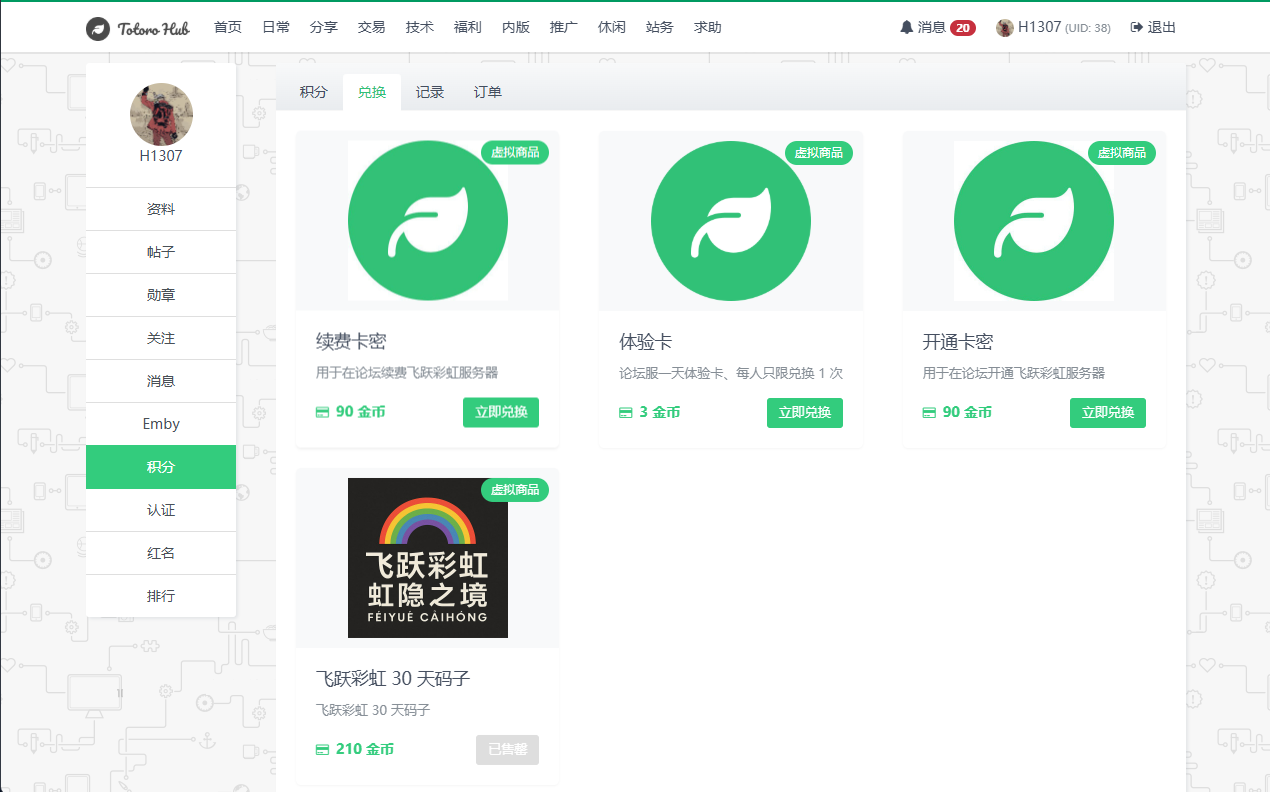1270x792 pixels.
Task: Click the 退出 logout link
Action: pyautogui.click(x=1161, y=28)
